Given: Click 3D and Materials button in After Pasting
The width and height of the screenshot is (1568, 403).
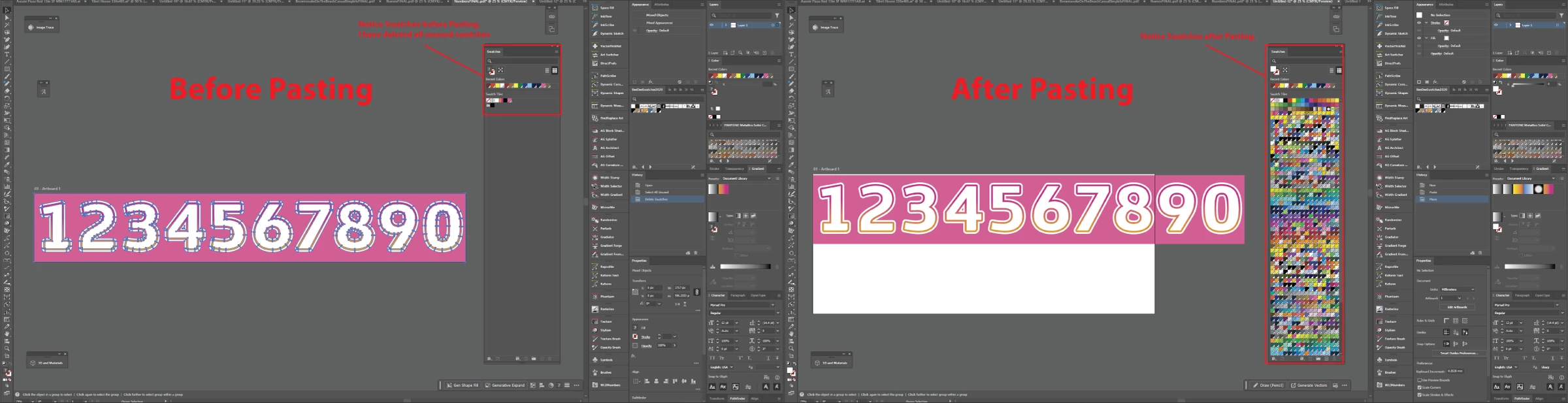Looking at the screenshot, I should click(x=831, y=363).
